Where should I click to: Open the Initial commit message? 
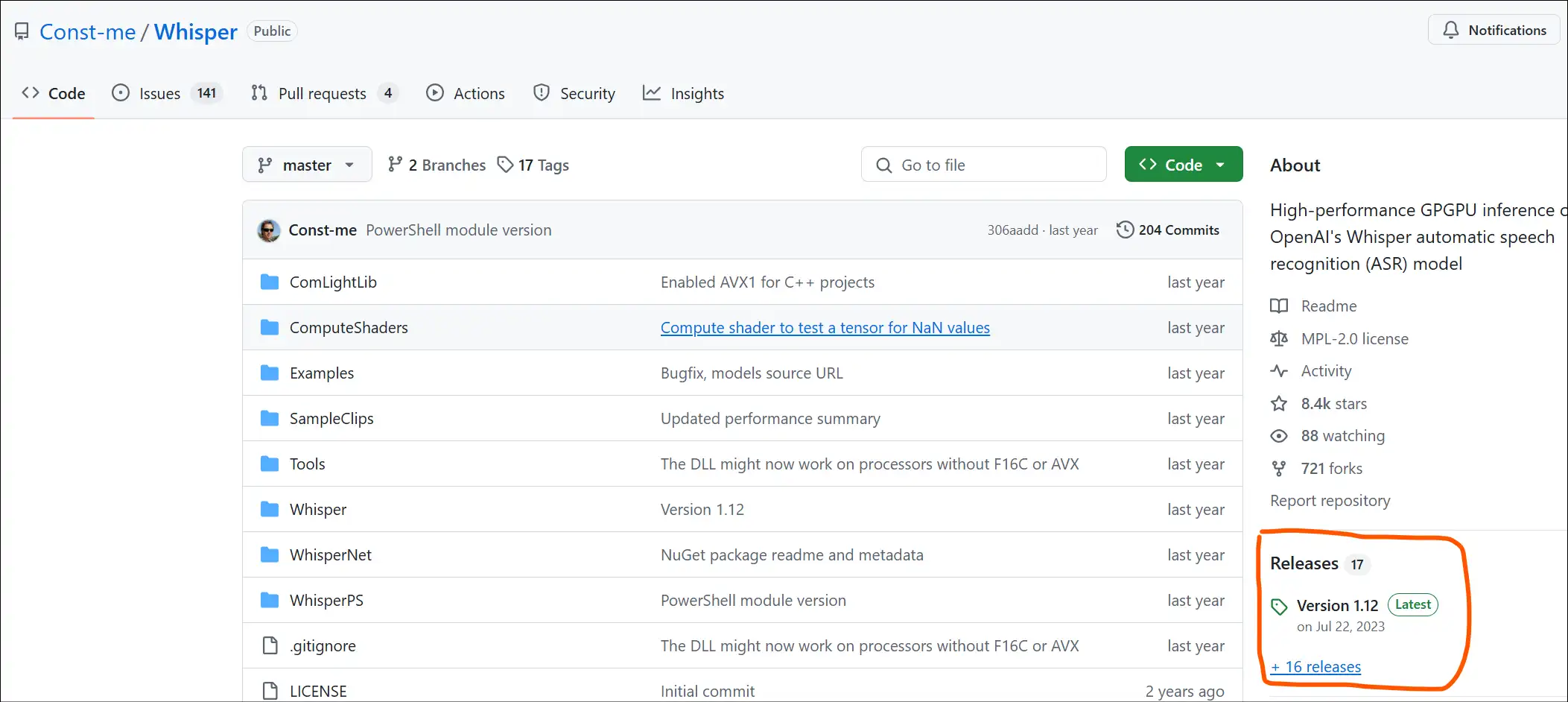pos(708,692)
